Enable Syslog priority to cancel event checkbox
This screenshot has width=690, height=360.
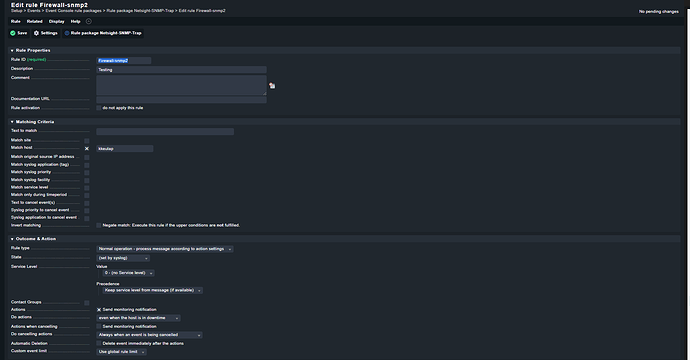point(87,211)
